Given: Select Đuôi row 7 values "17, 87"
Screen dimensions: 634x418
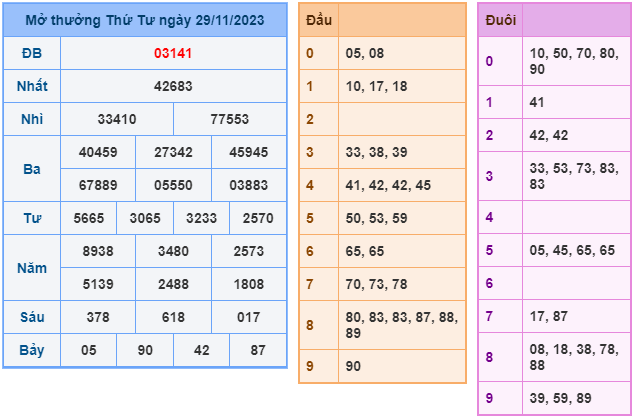Looking at the screenshot, I should pos(549,316).
